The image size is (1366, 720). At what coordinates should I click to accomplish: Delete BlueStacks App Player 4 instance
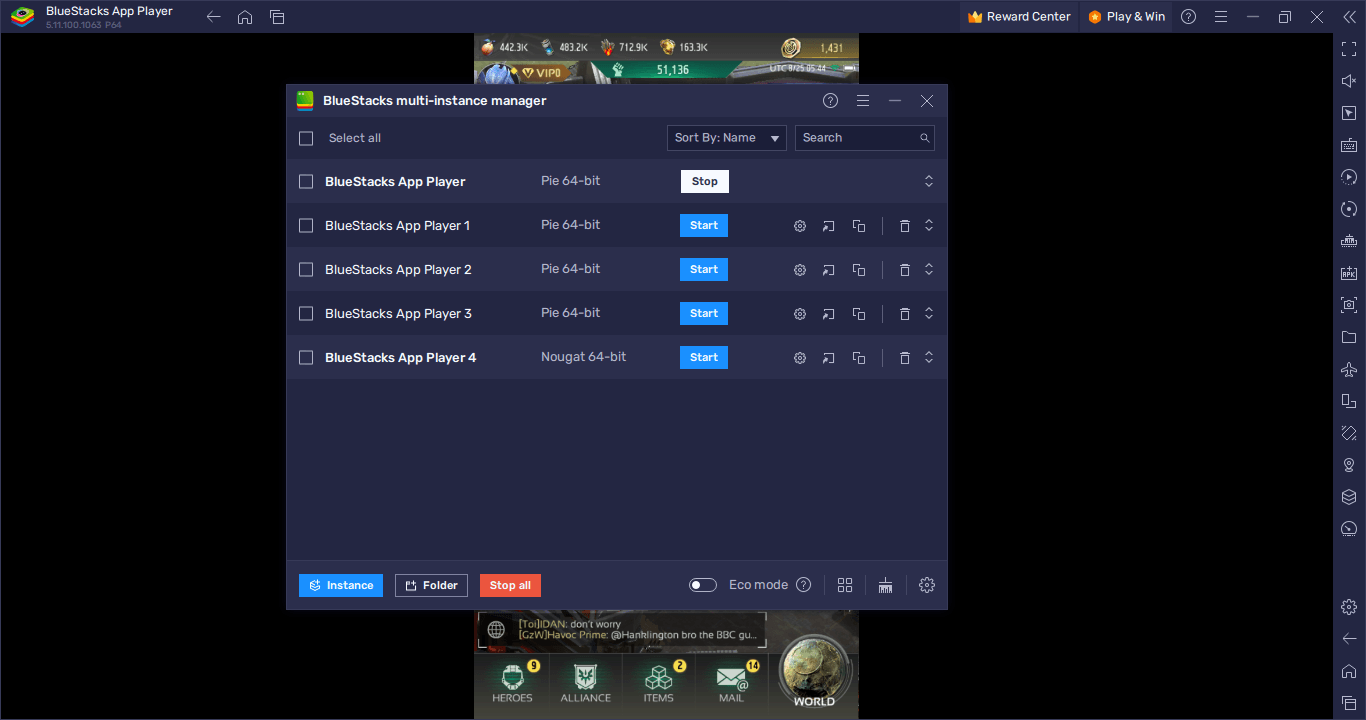pyautogui.click(x=905, y=358)
